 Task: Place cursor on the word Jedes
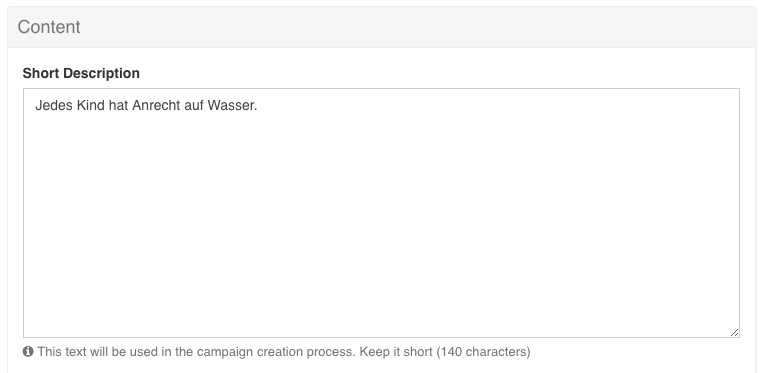54,105
